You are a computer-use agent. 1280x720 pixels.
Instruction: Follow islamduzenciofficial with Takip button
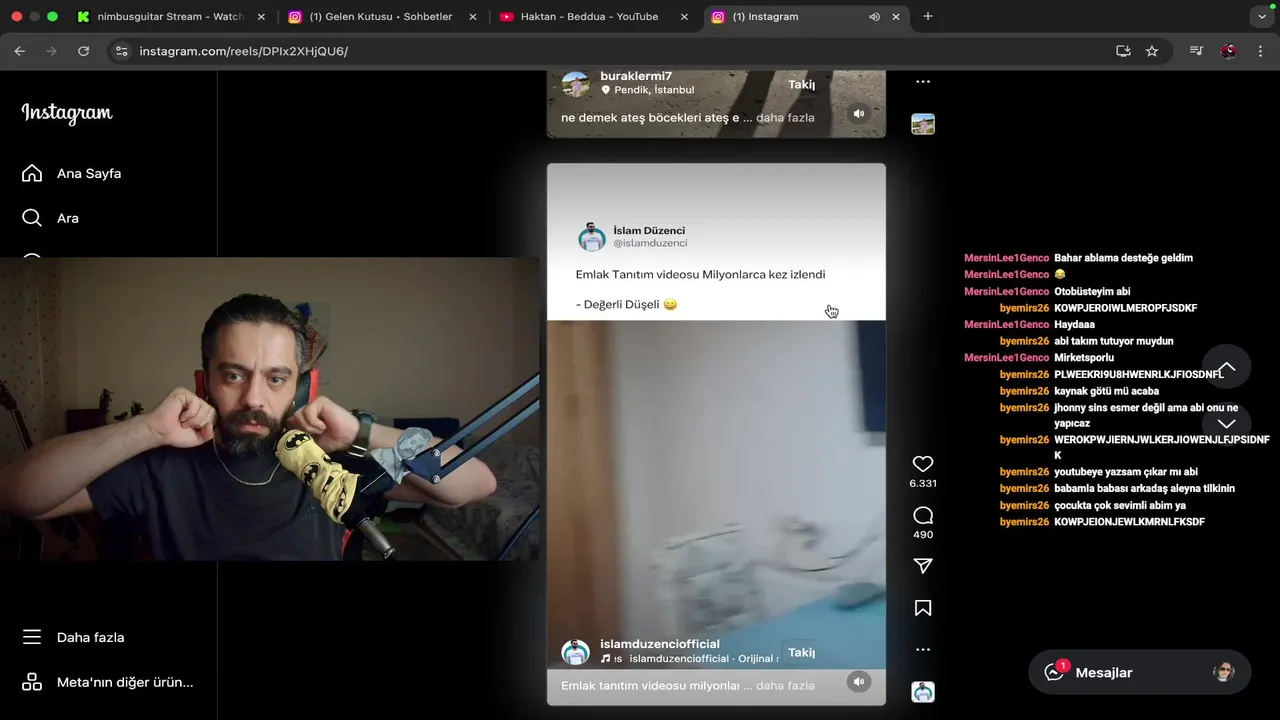801,652
